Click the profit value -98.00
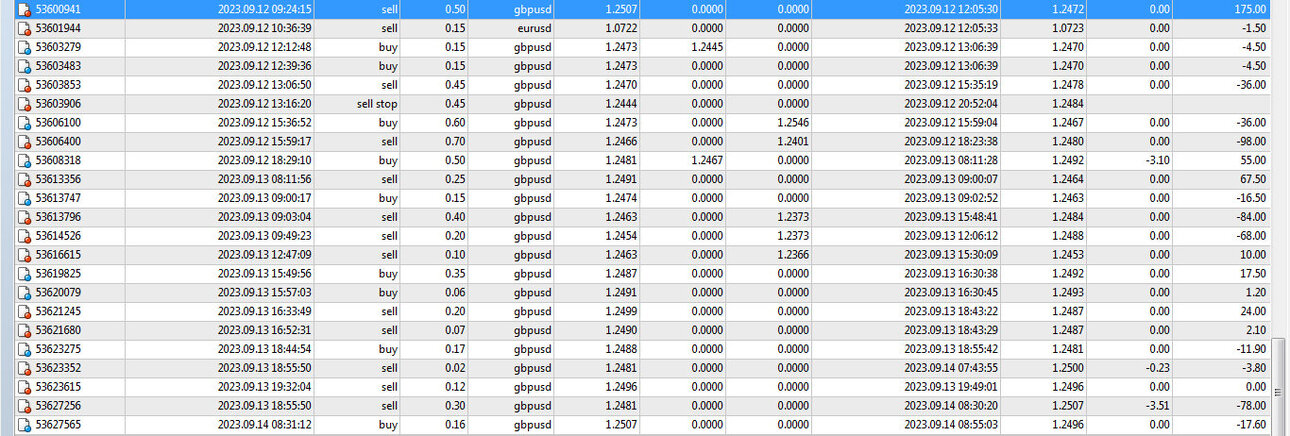Viewport: 1290px width, 436px height. [x=1249, y=141]
